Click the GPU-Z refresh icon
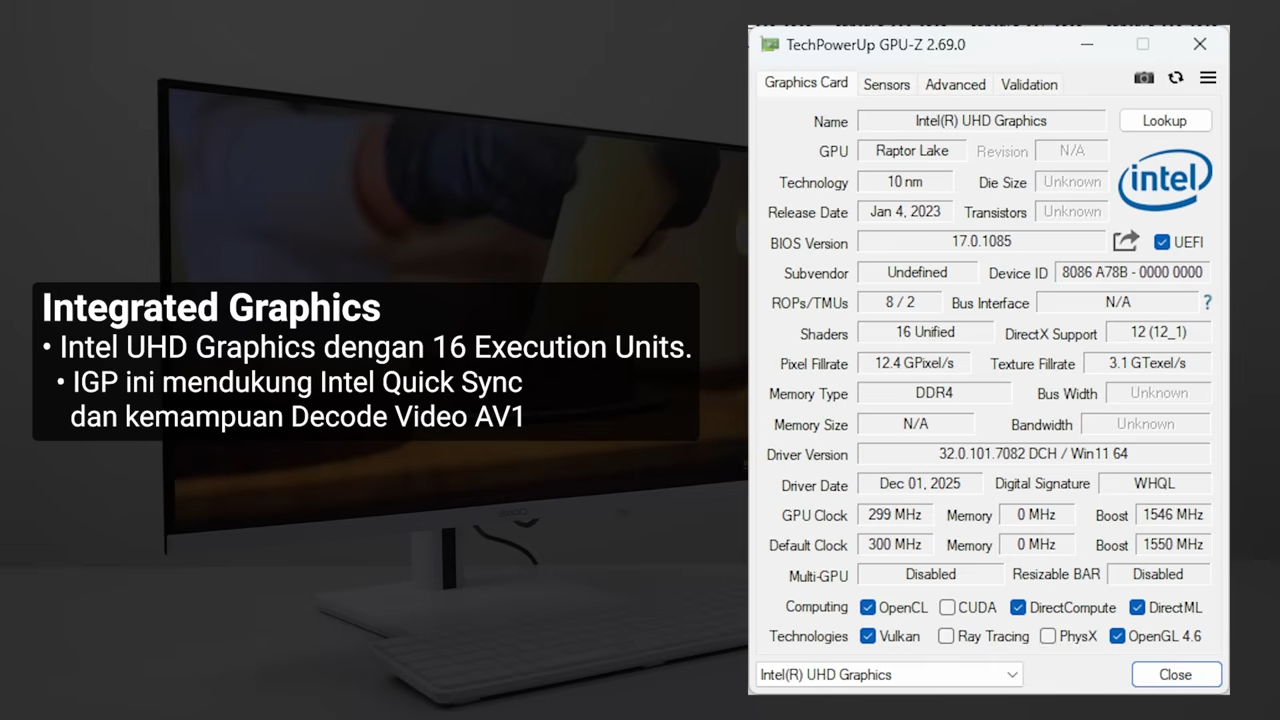This screenshot has width=1280, height=720. click(1176, 78)
